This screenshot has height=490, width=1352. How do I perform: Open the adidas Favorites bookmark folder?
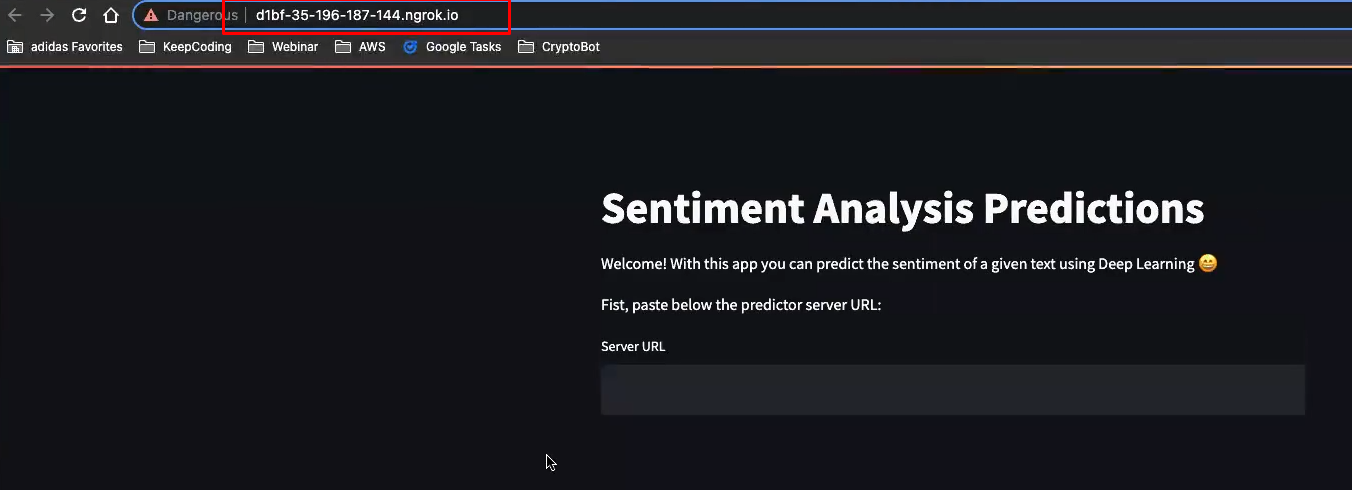coord(66,46)
